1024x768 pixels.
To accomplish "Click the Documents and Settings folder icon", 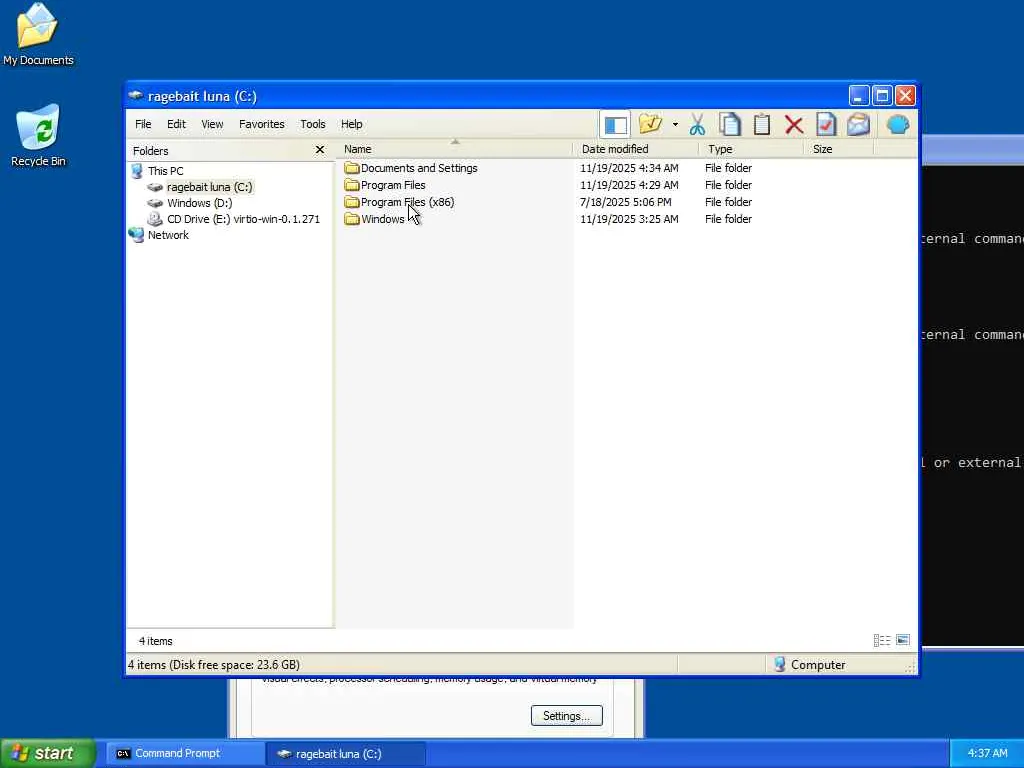I will coord(352,168).
